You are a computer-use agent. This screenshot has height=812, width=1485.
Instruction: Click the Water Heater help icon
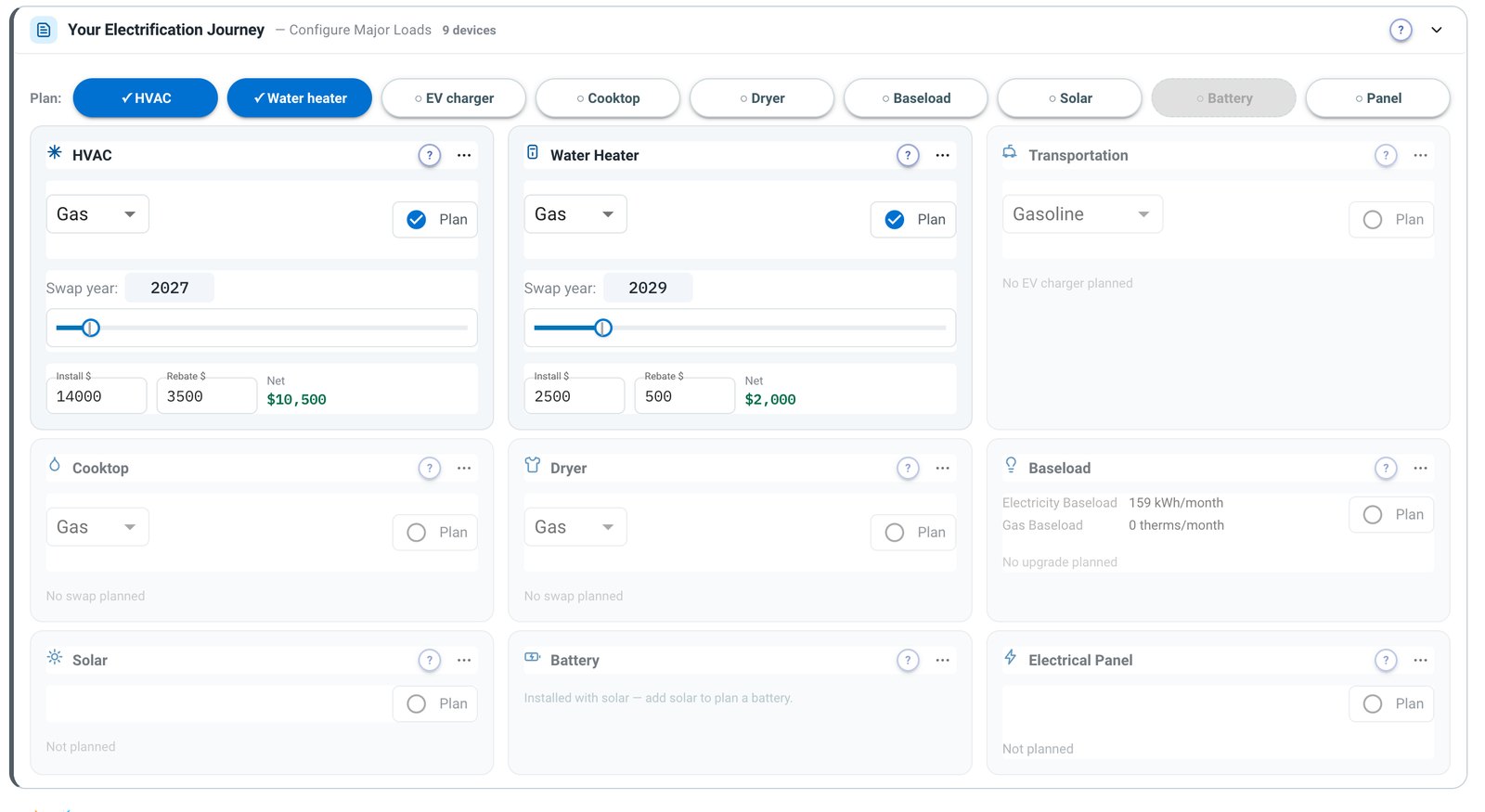click(908, 155)
